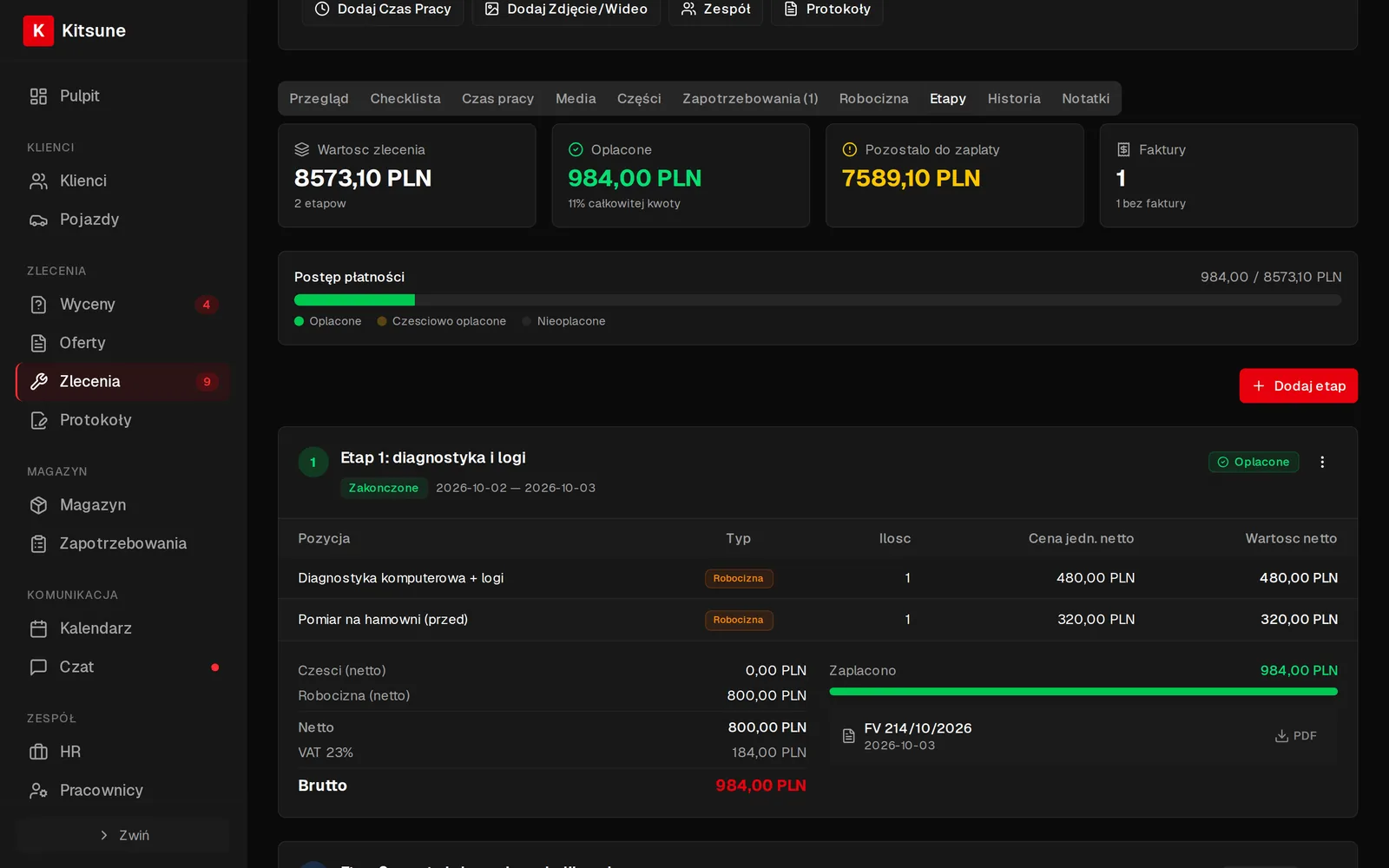Click the Oplacone status badge on Etap 1
The height and width of the screenshot is (868, 1389).
point(1254,462)
